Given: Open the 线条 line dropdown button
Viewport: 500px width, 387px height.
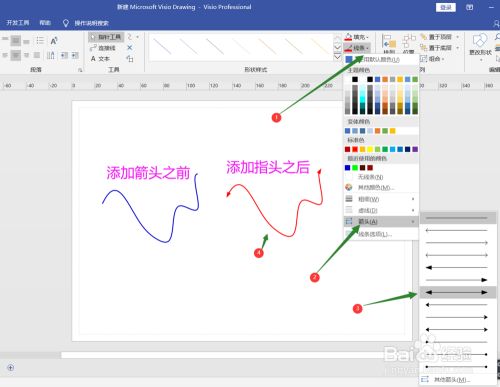Looking at the screenshot, I should point(357,48).
